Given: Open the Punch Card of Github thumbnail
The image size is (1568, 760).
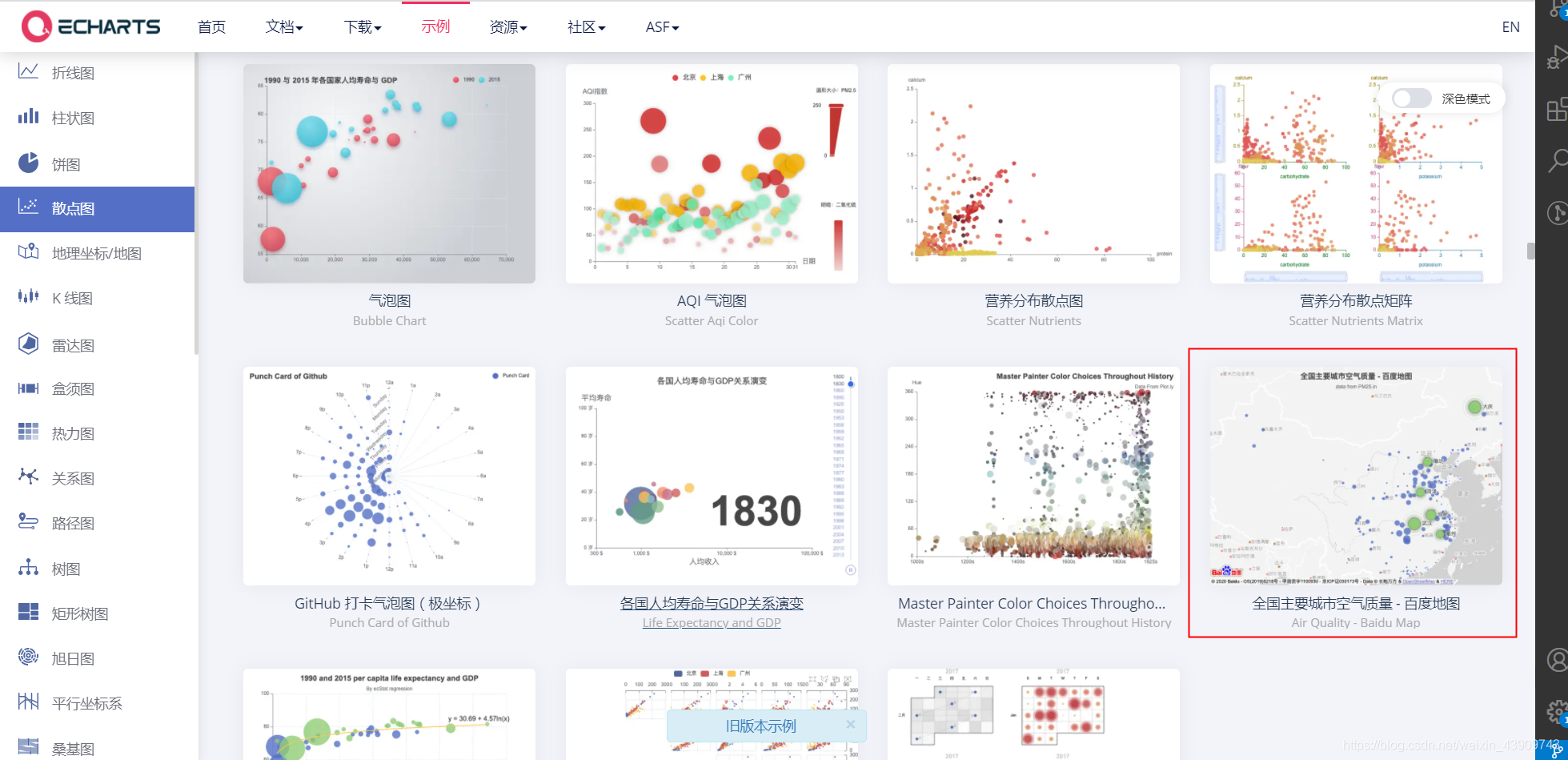Looking at the screenshot, I should point(389,476).
